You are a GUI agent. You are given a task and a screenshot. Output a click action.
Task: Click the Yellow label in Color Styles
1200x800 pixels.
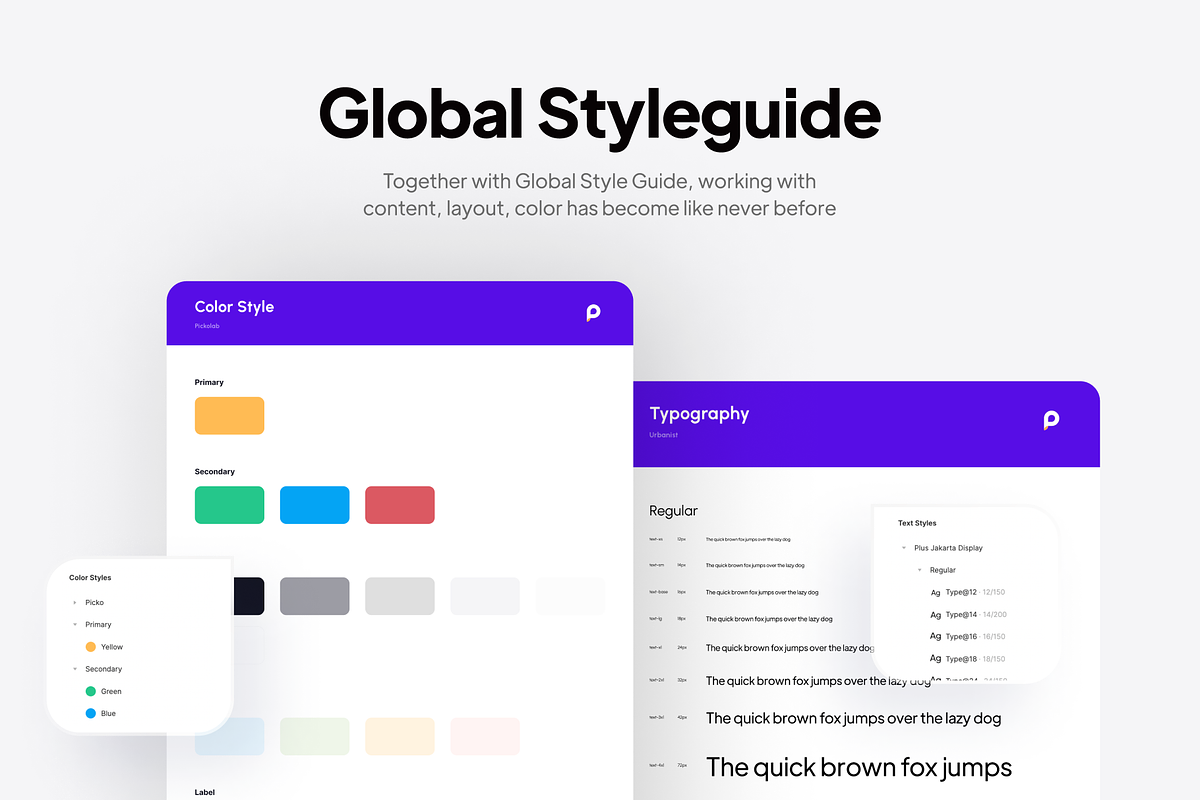point(112,647)
